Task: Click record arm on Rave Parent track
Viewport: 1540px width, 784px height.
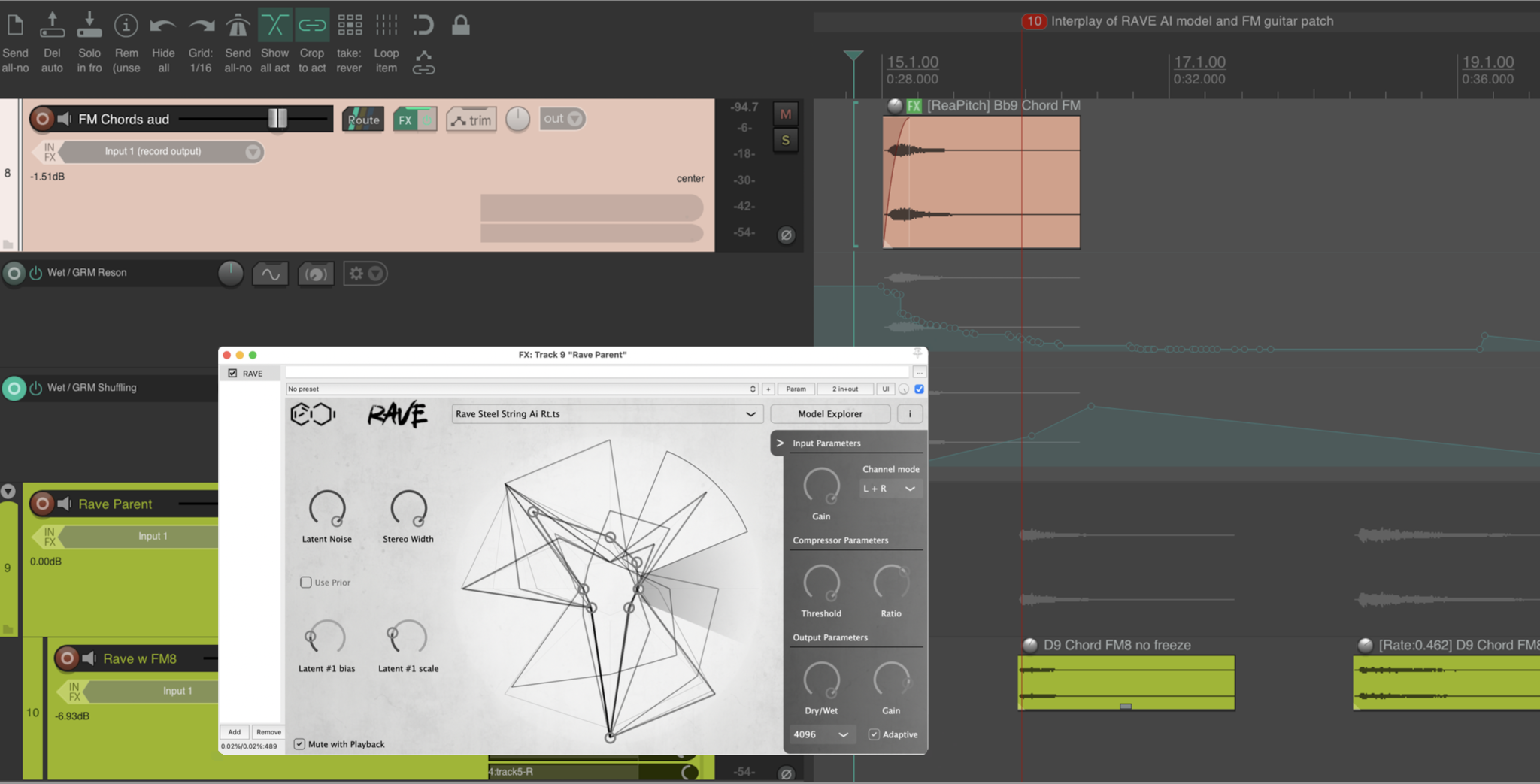Action: pos(43,504)
